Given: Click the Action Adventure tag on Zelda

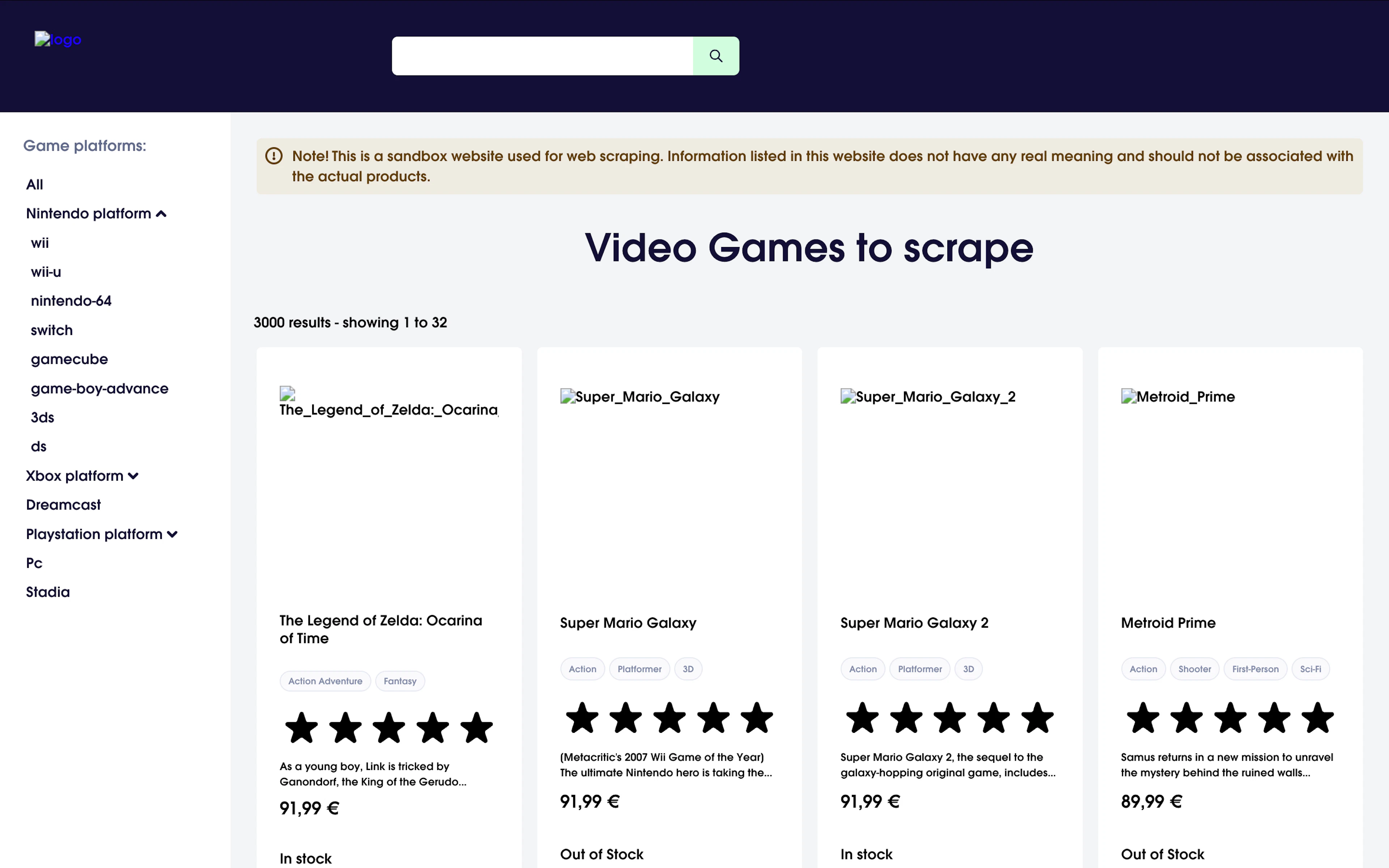Looking at the screenshot, I should coord(326,681).
